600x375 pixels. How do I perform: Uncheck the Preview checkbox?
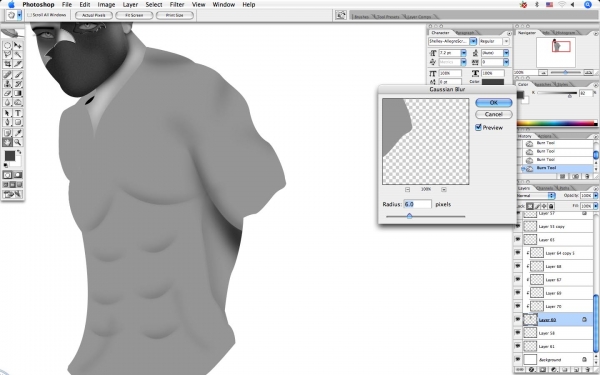[478, 127]
